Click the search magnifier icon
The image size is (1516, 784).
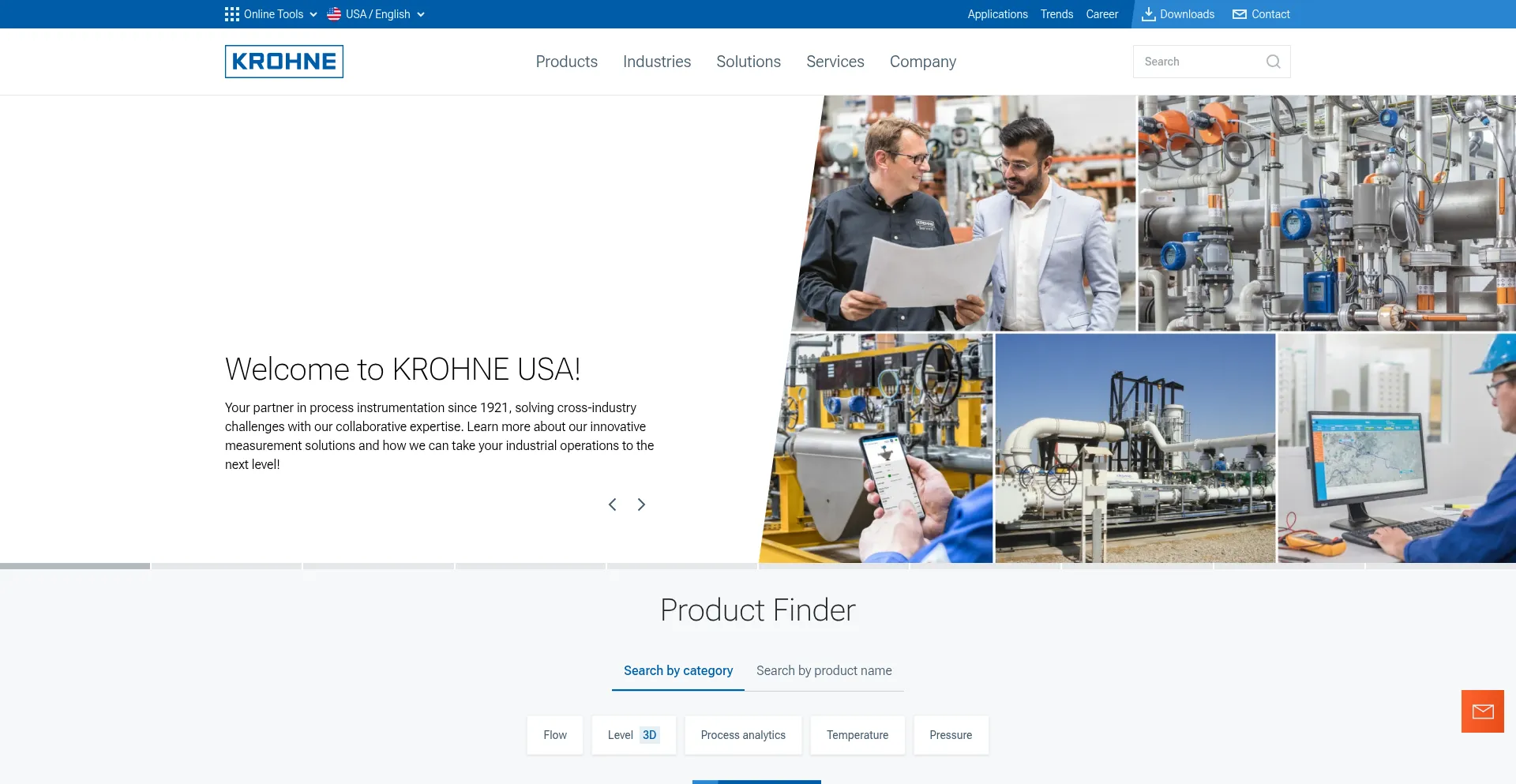1273,62
